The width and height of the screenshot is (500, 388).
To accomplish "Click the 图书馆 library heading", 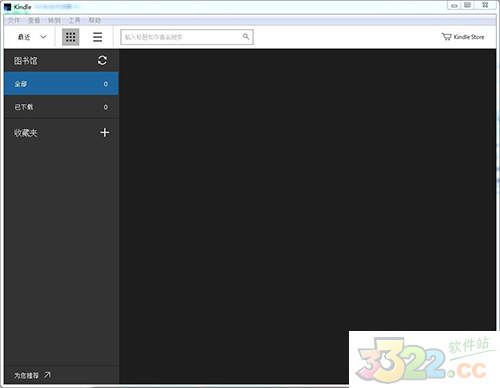I will pyautogui.click(x=26, y=61).
